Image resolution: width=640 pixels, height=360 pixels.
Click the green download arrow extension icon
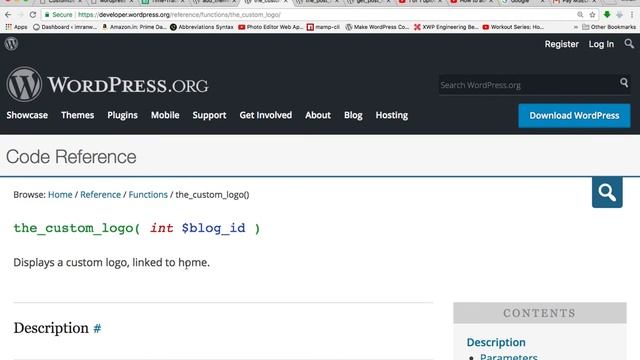coord(607,15)
